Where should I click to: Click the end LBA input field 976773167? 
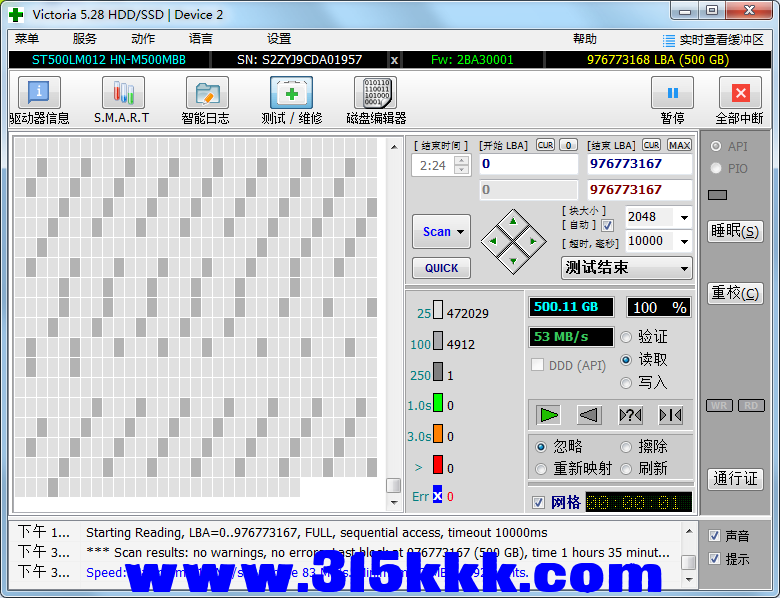click(639, 164)
